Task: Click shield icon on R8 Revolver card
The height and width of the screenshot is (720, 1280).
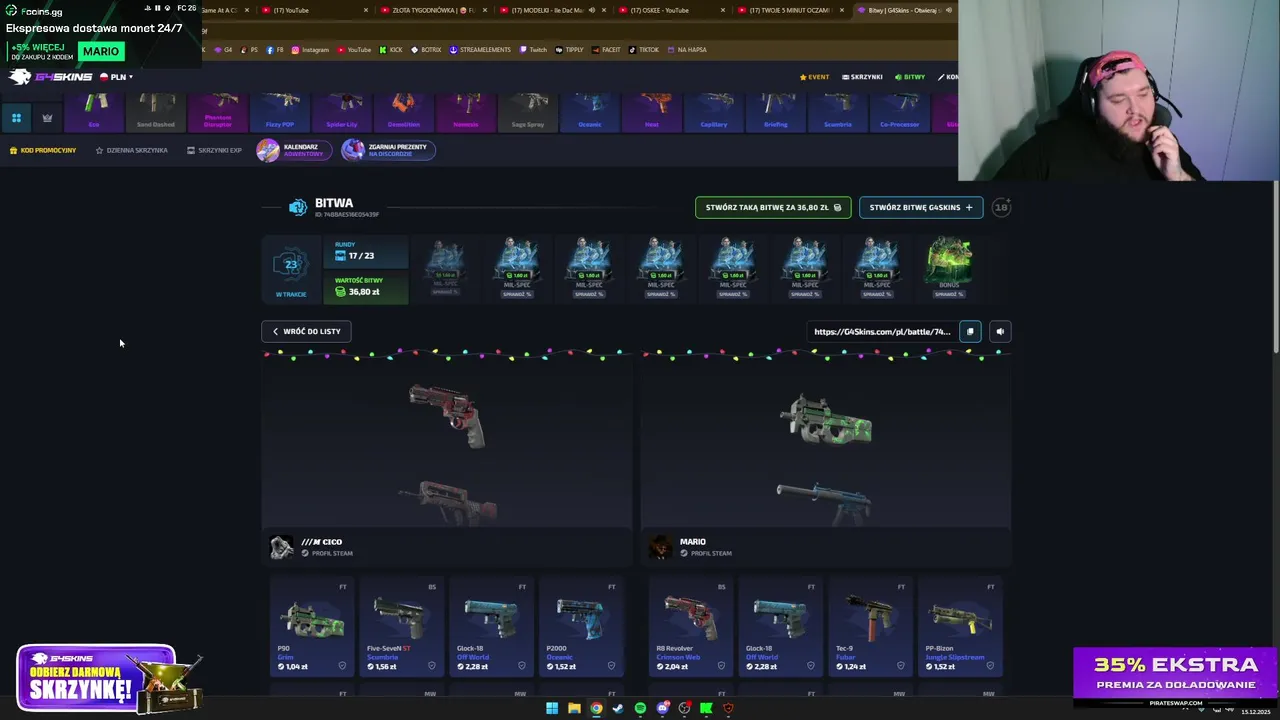Action: [x=721, y=666]
